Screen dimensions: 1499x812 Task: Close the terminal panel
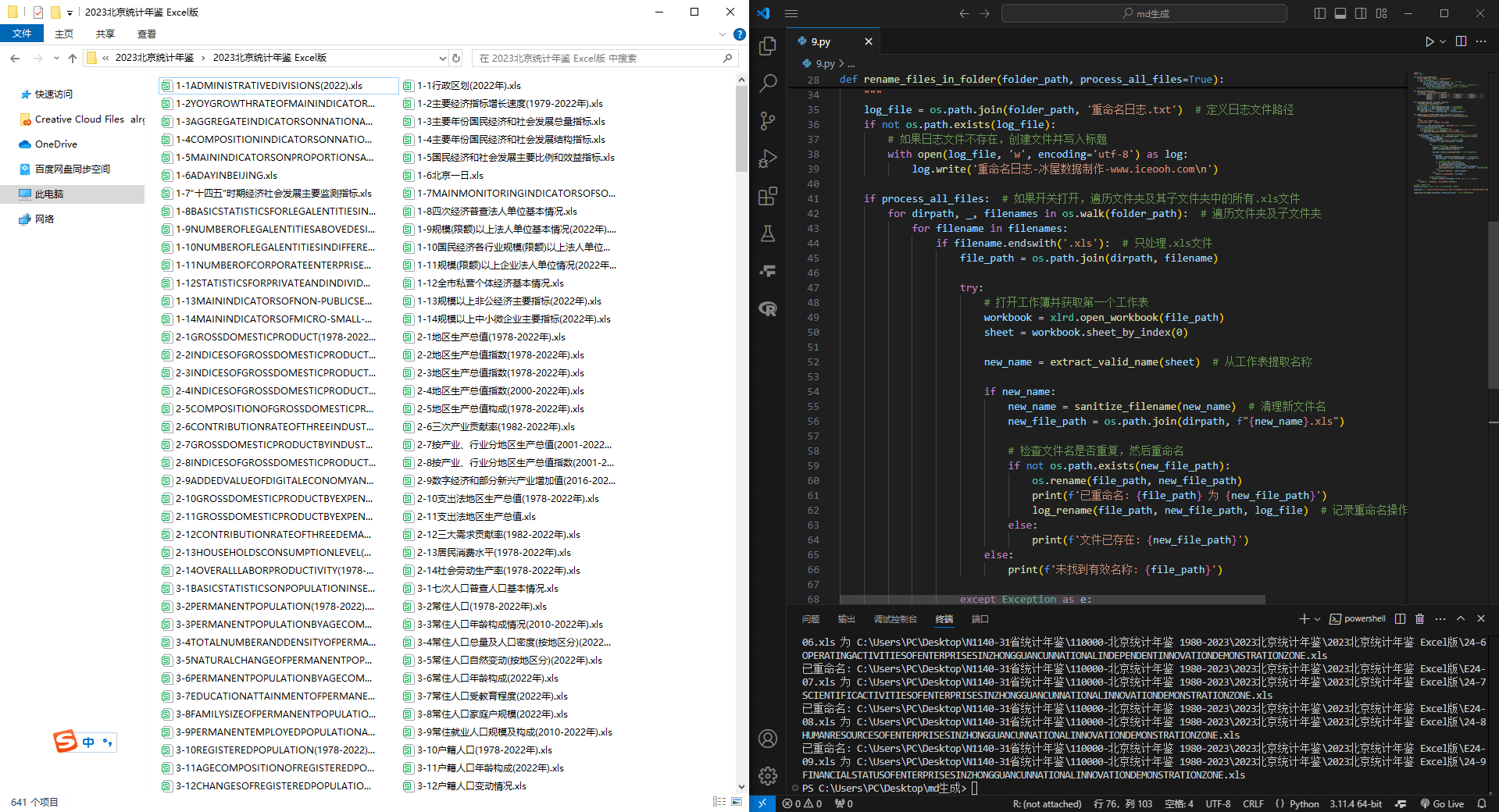pos(1480,618)
